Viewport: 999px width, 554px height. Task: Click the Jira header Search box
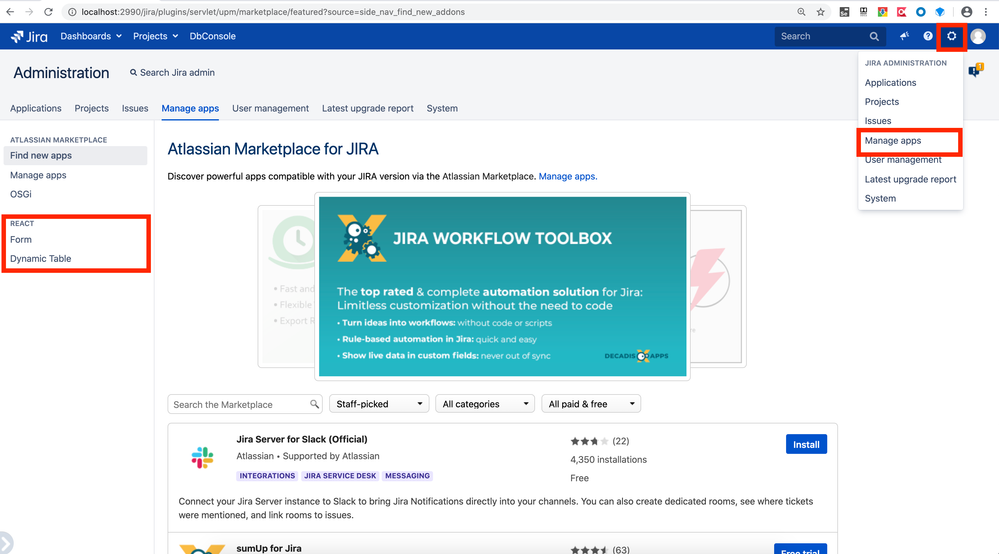coord(830,36)
